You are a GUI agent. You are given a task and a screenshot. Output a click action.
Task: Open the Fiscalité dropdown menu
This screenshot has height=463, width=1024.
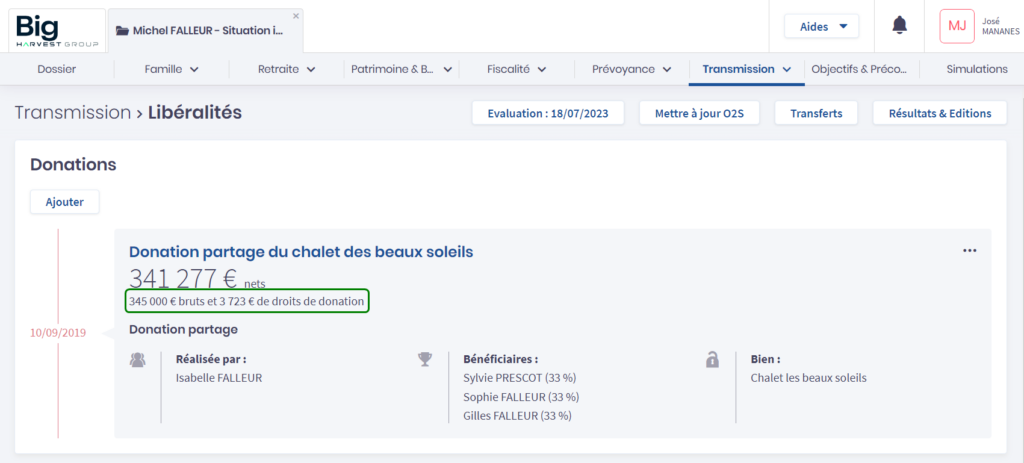pos(516,69)
